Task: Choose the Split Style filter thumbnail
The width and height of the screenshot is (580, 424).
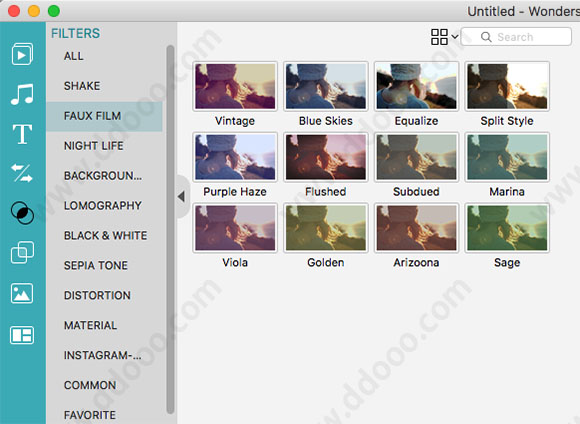Action: [507, 86]
